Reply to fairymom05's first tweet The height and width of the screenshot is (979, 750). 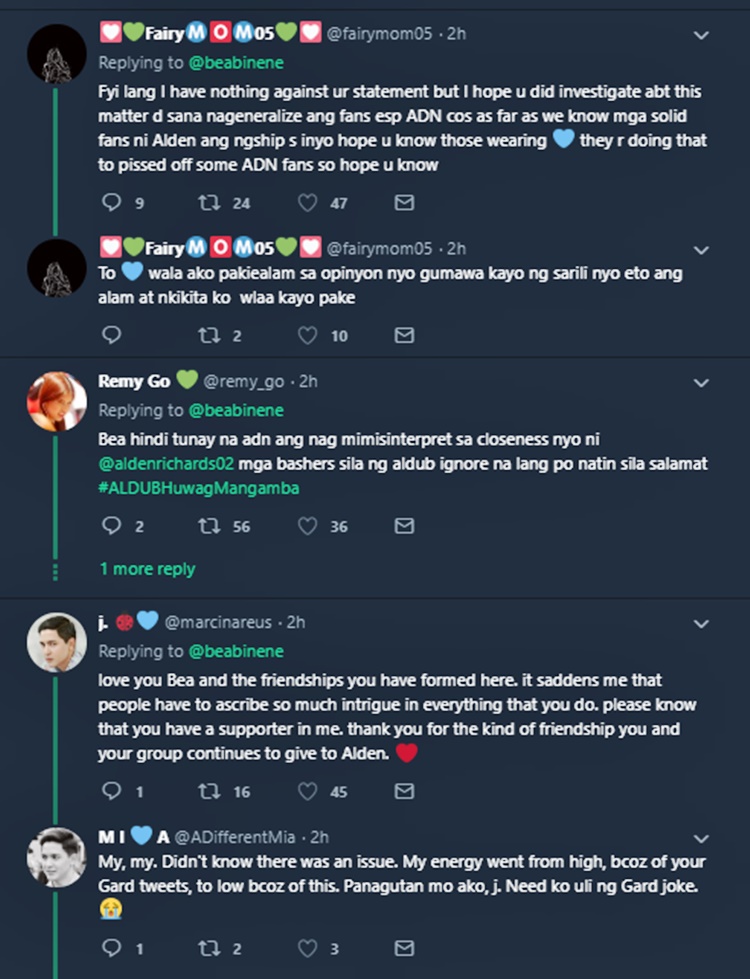(x=111, y=203)
